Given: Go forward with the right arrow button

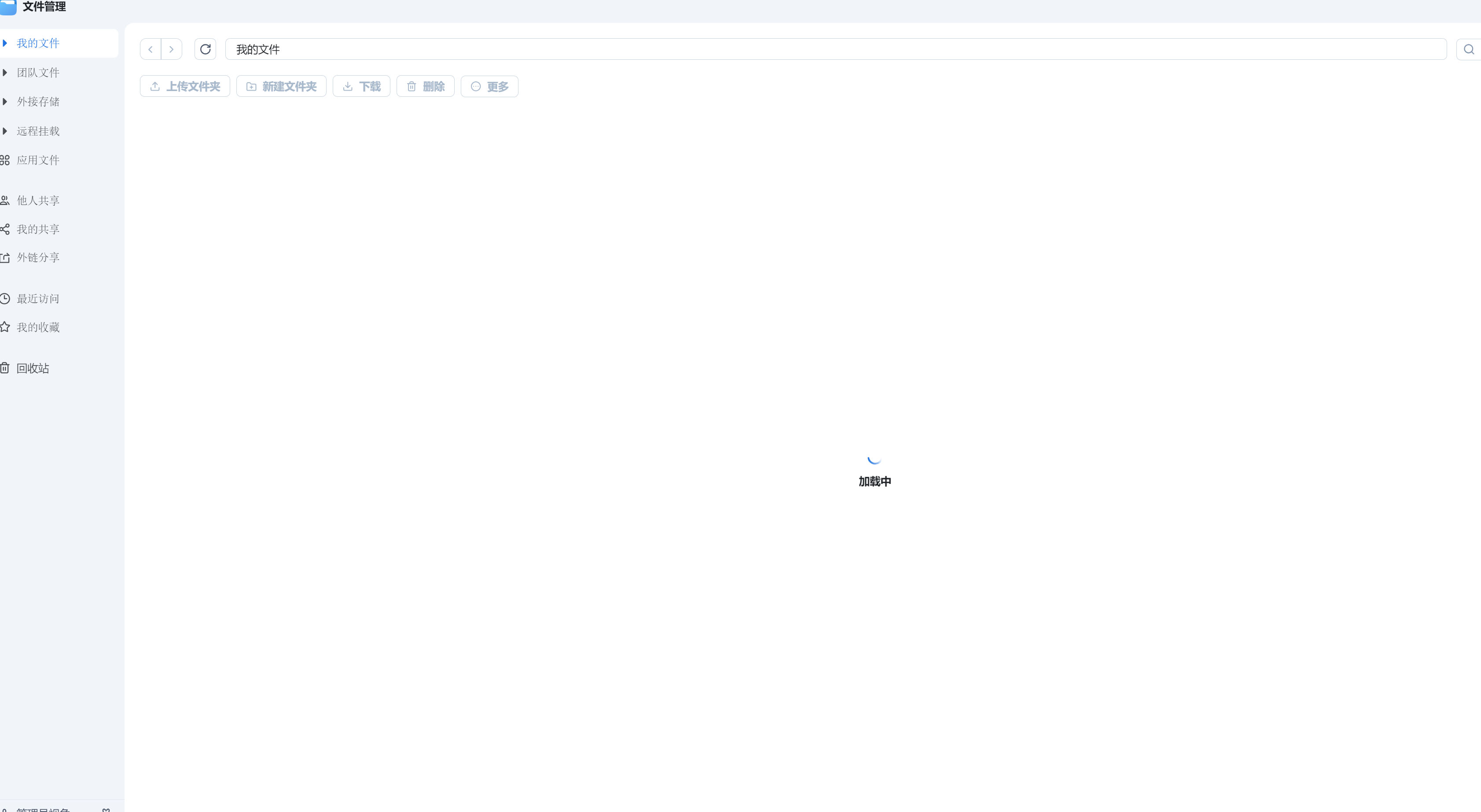Looking at the screenshot, I should click(x=171, y=49).
